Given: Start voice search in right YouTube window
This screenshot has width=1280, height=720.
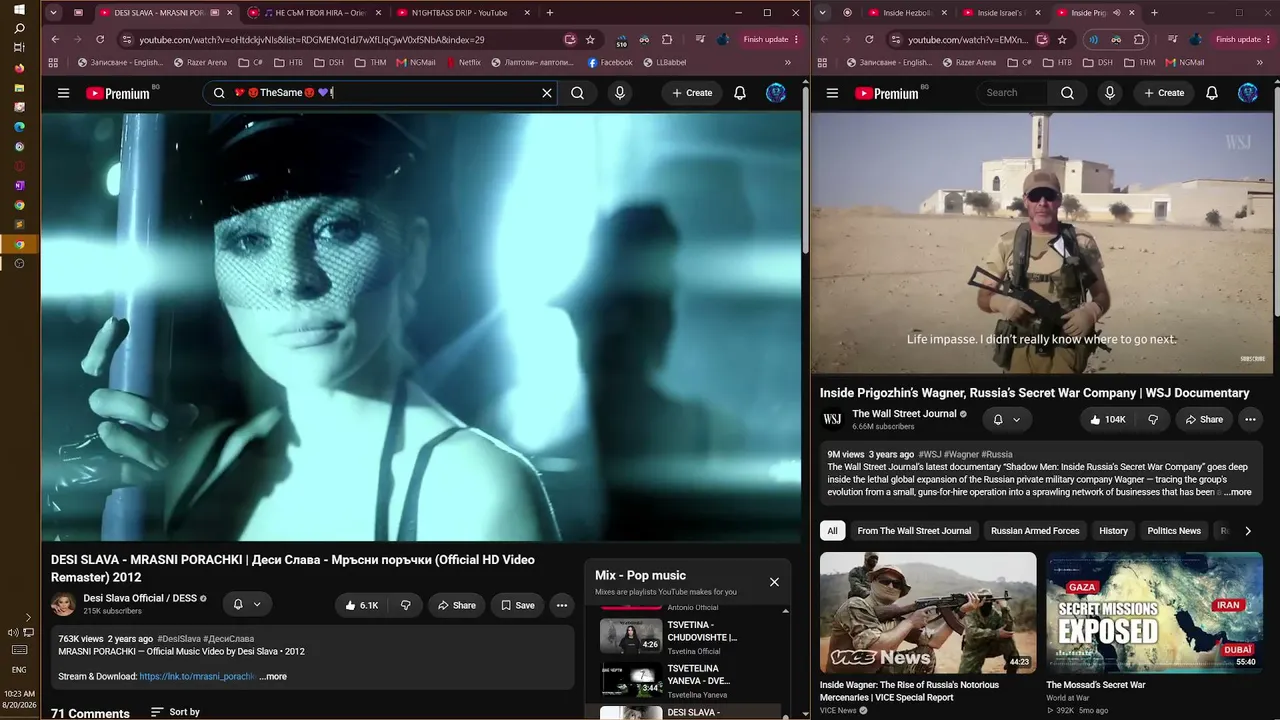Looking at the screenshot, I should pyautogui.click(x=1109, y=93).
